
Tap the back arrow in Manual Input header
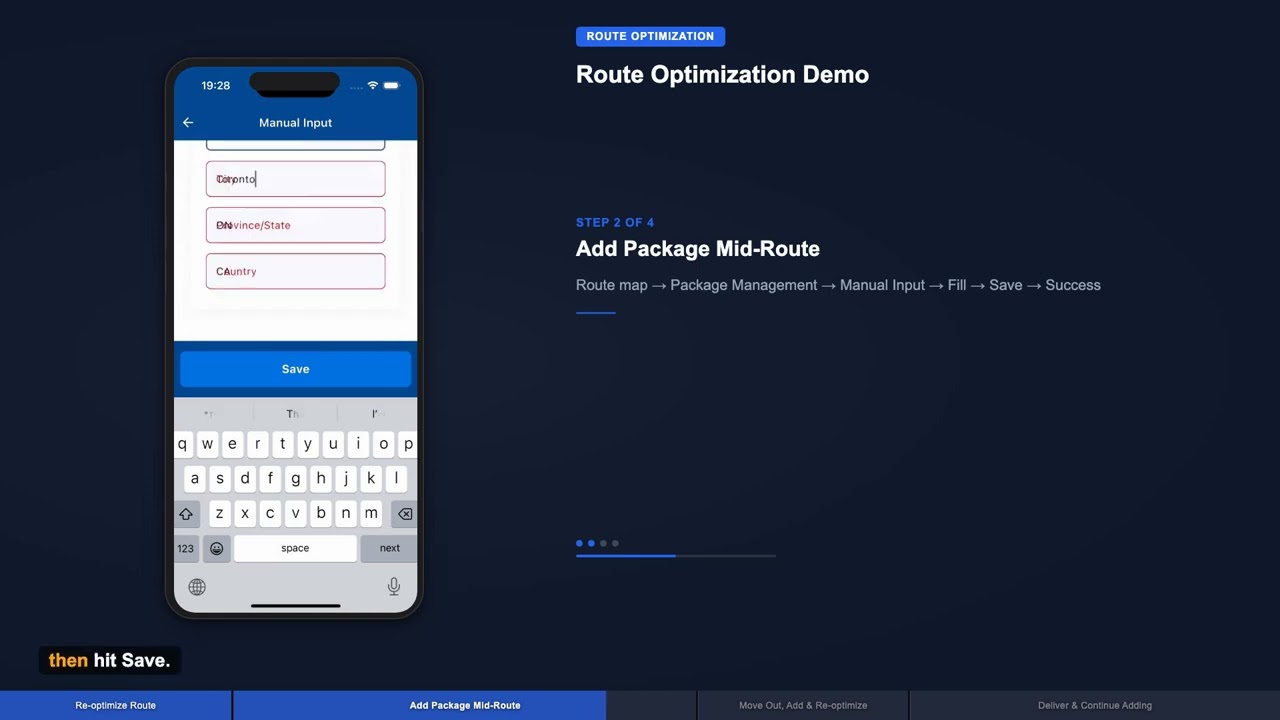(188, 122)
